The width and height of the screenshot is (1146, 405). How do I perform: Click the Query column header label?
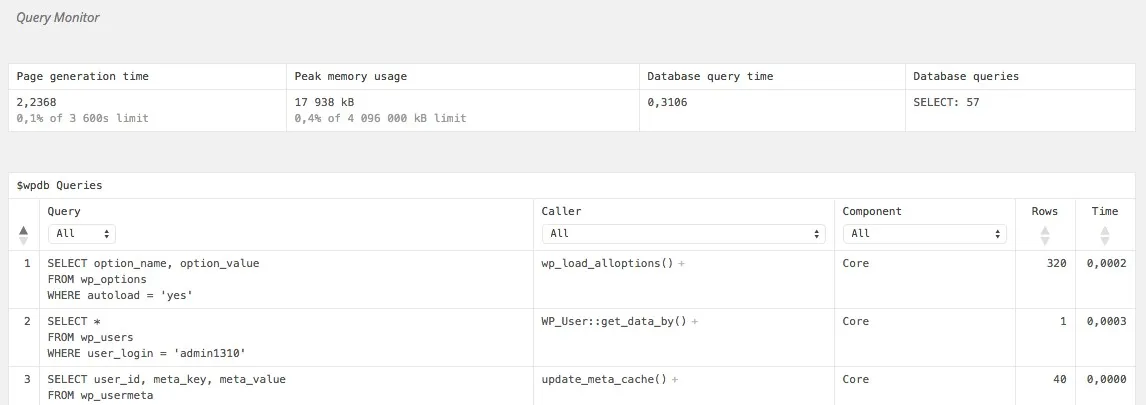click(x=64, y=211)
